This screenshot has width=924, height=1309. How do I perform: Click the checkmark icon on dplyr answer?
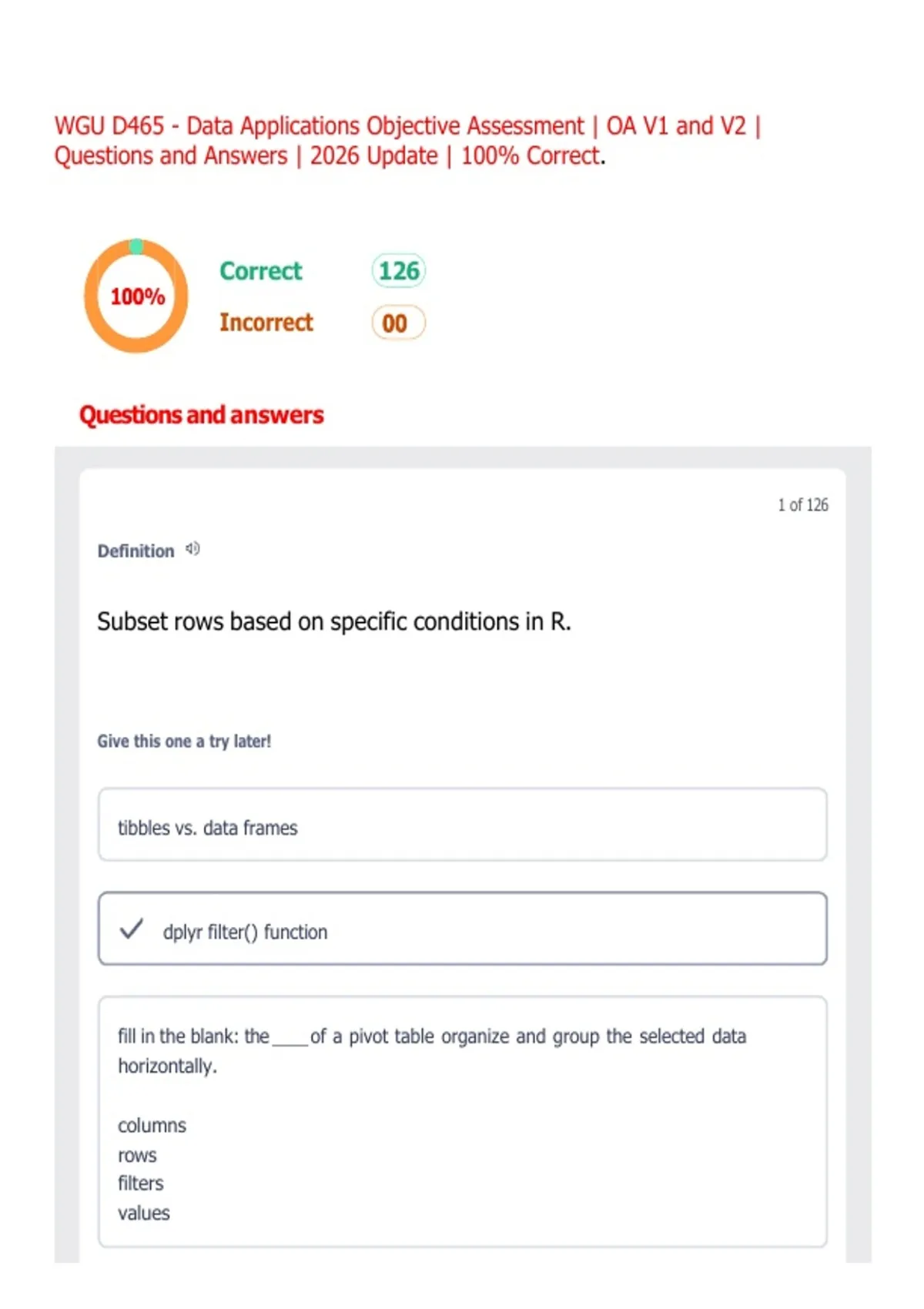(x=132, y=929)
